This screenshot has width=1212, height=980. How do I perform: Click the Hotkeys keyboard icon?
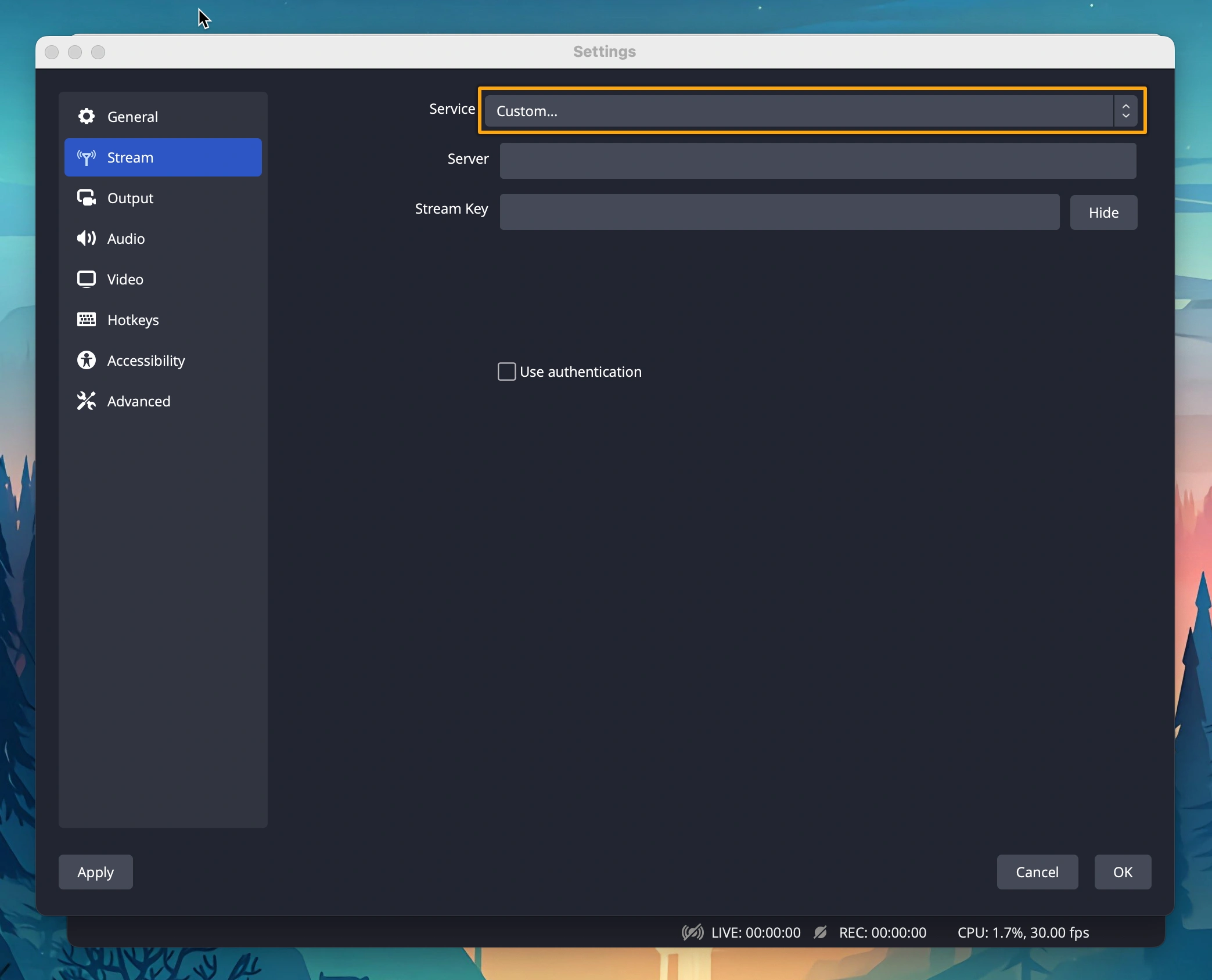click(87, 320)
